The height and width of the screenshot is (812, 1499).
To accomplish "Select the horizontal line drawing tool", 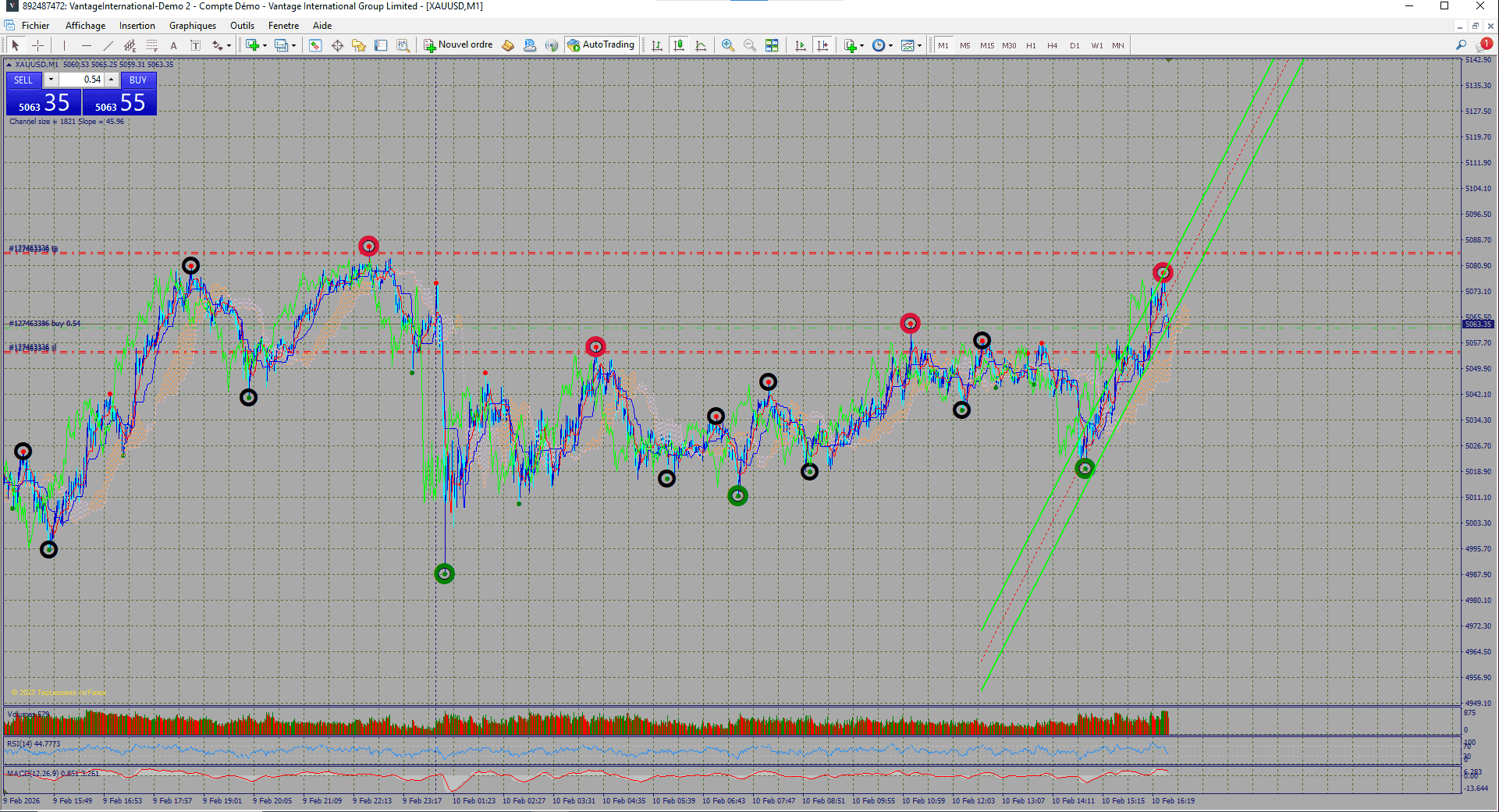I will tap(87, 45).
